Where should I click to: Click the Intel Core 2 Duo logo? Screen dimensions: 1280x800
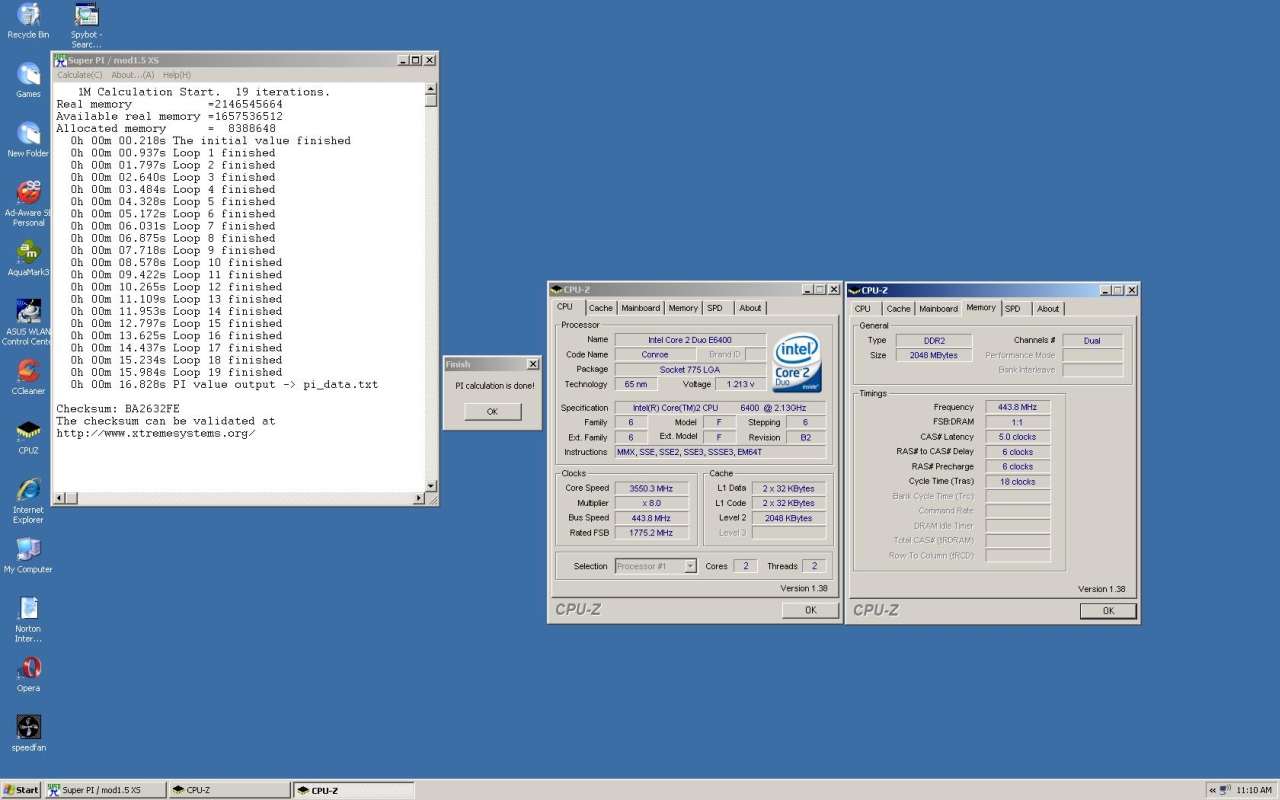797,363
